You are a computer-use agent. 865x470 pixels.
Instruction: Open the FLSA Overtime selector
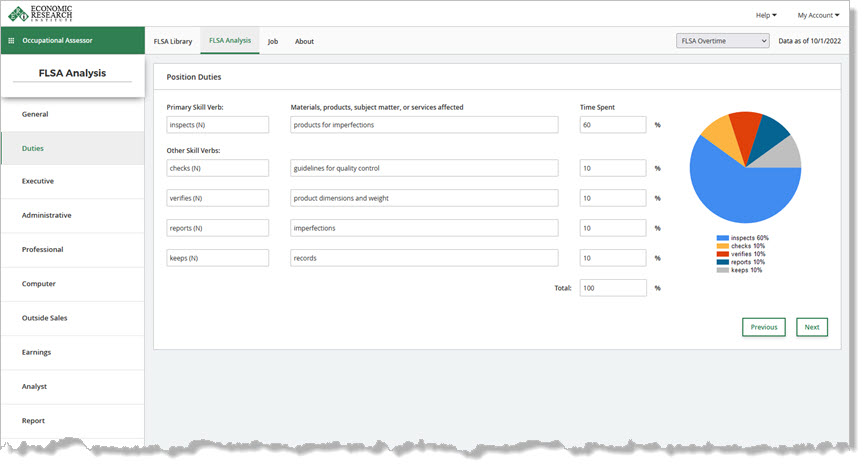pyautogui.click(x=723, y=41)
